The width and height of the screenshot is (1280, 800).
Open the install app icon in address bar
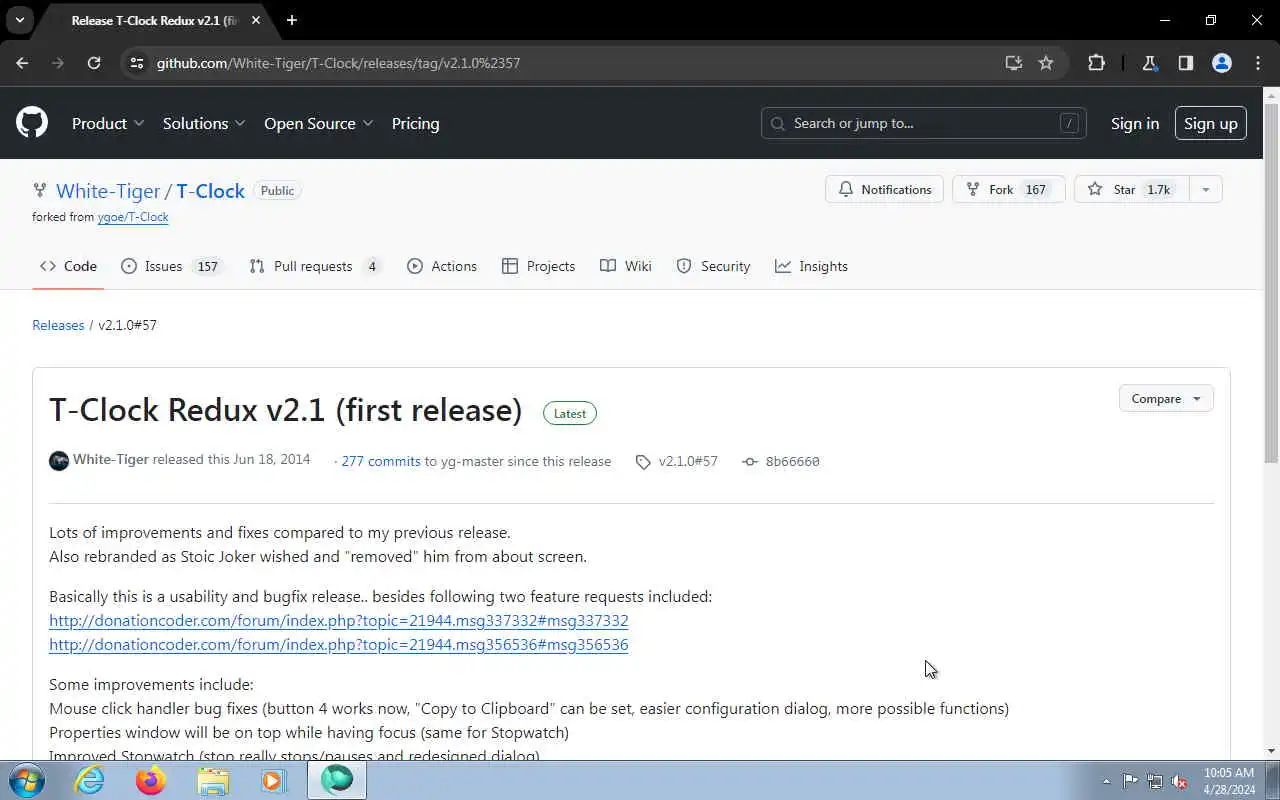coord(1014,62)
